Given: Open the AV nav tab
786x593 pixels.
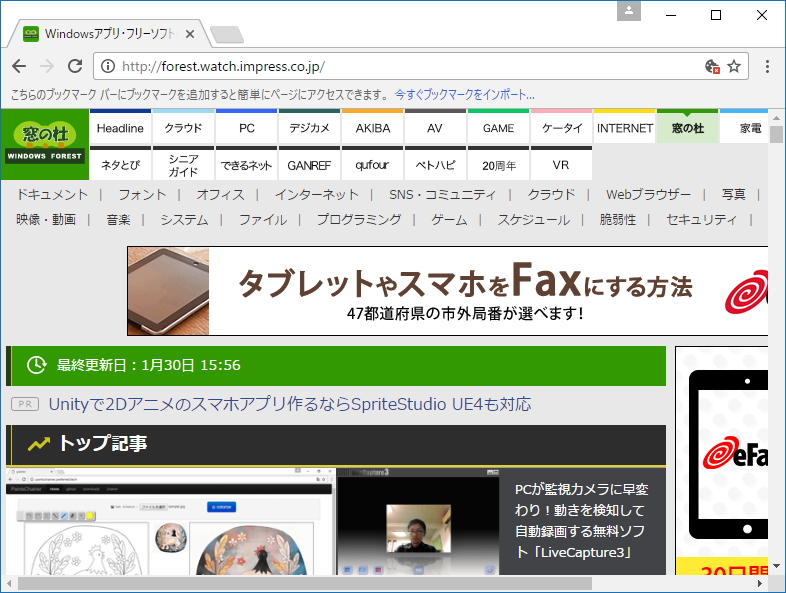Looking at the screenshot, I should pyautogui.click(x=435, y=127).
